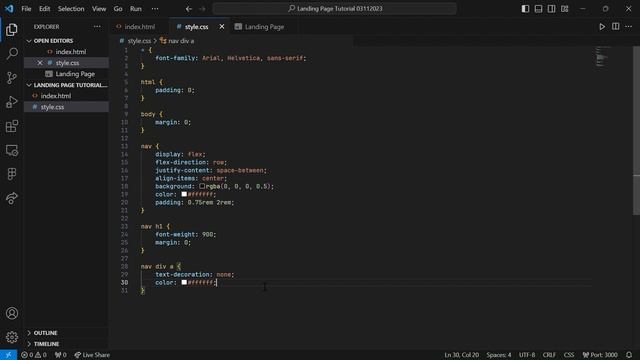Open nav color #ffffff swatch line 19

click(x=184, y=194)
